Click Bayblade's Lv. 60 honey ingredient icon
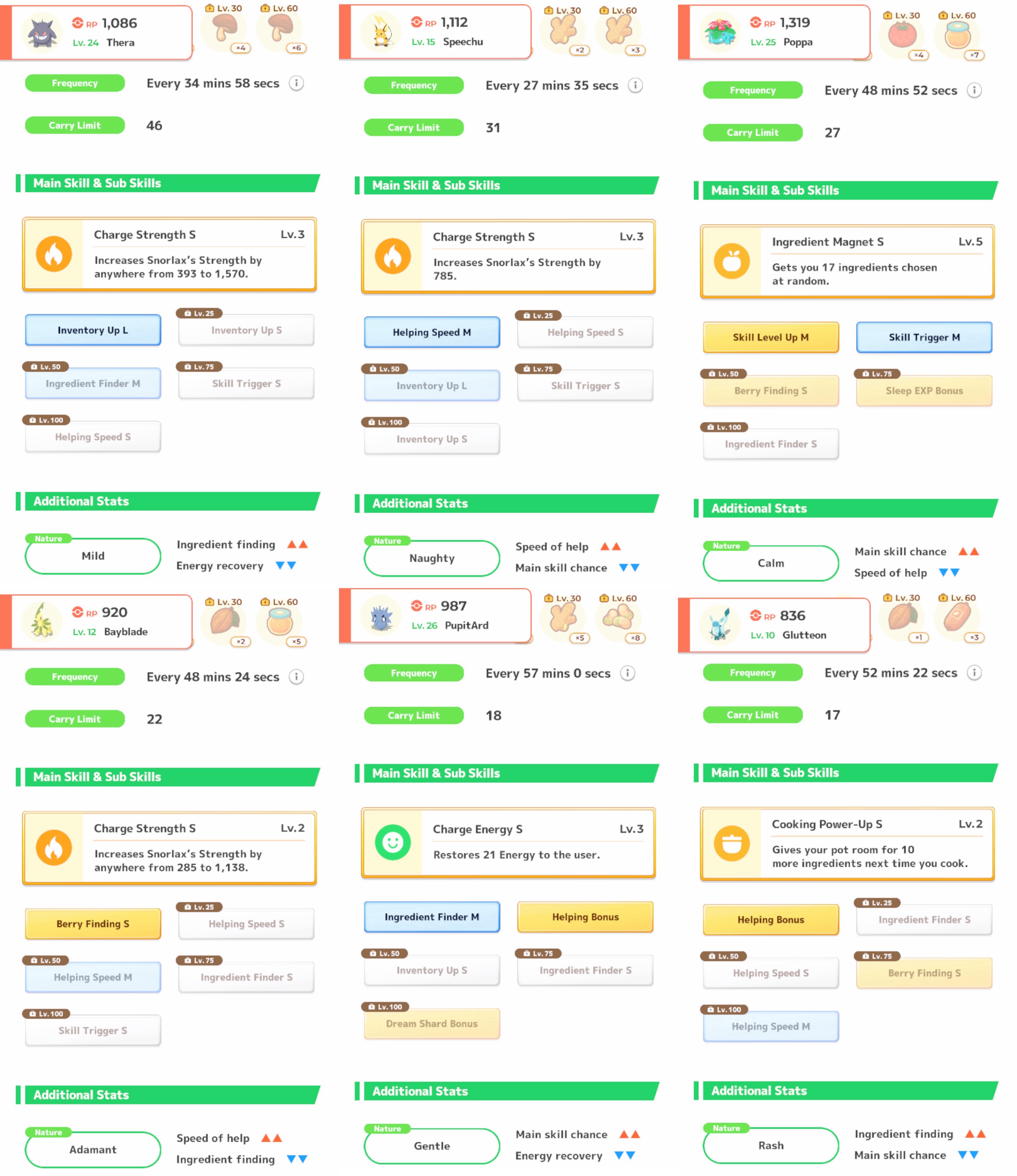 coord(280,622)
